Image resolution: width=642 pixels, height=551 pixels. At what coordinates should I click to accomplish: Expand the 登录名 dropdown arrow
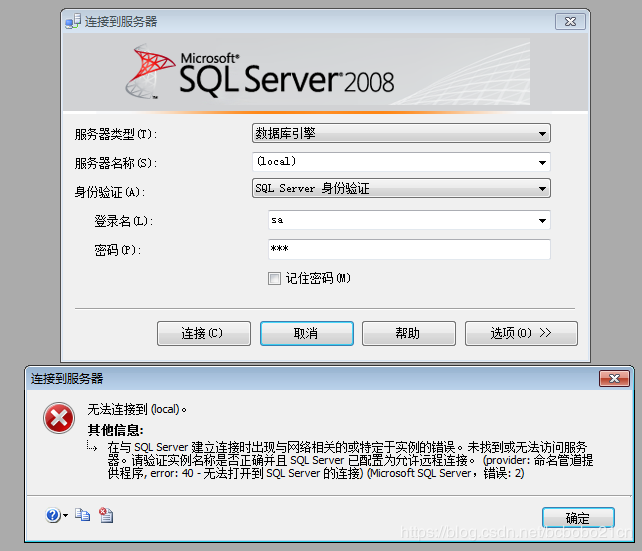[x=542, y=221]
